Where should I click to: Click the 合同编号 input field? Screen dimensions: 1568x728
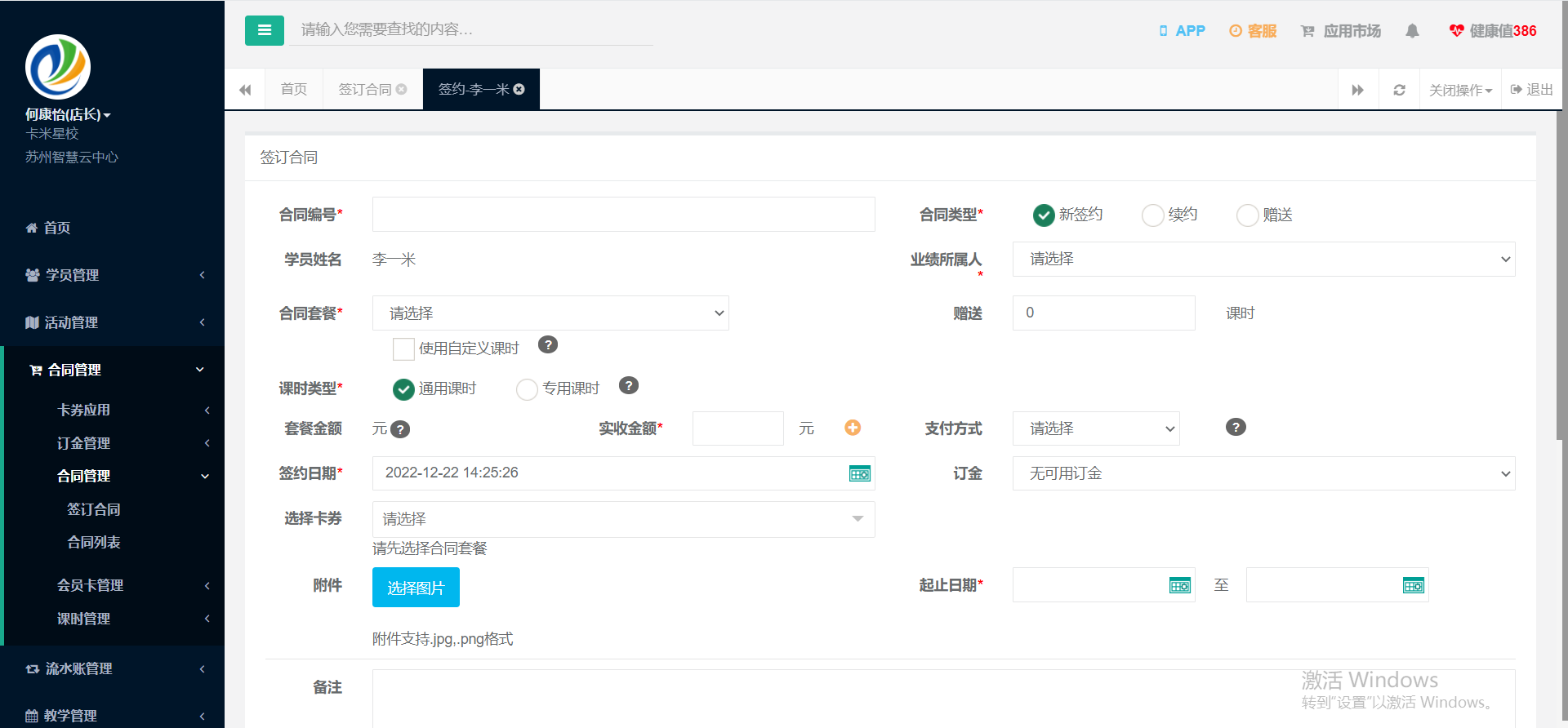click(x=623, y=214)
